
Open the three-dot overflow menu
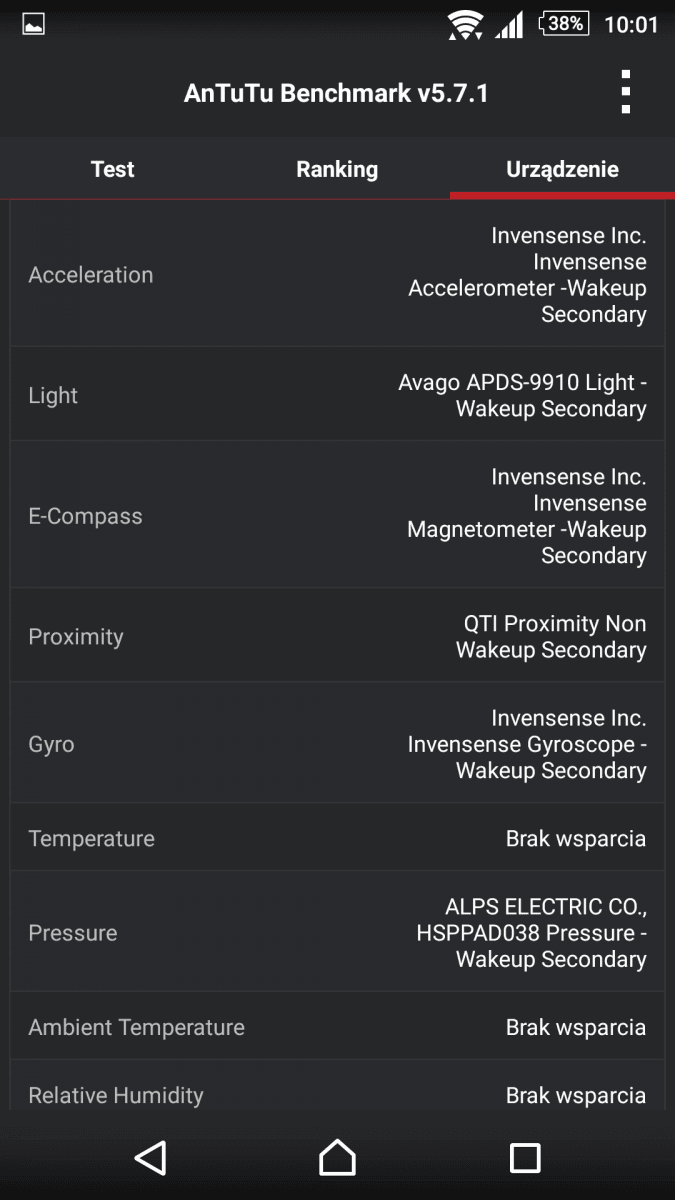(625, 93)
